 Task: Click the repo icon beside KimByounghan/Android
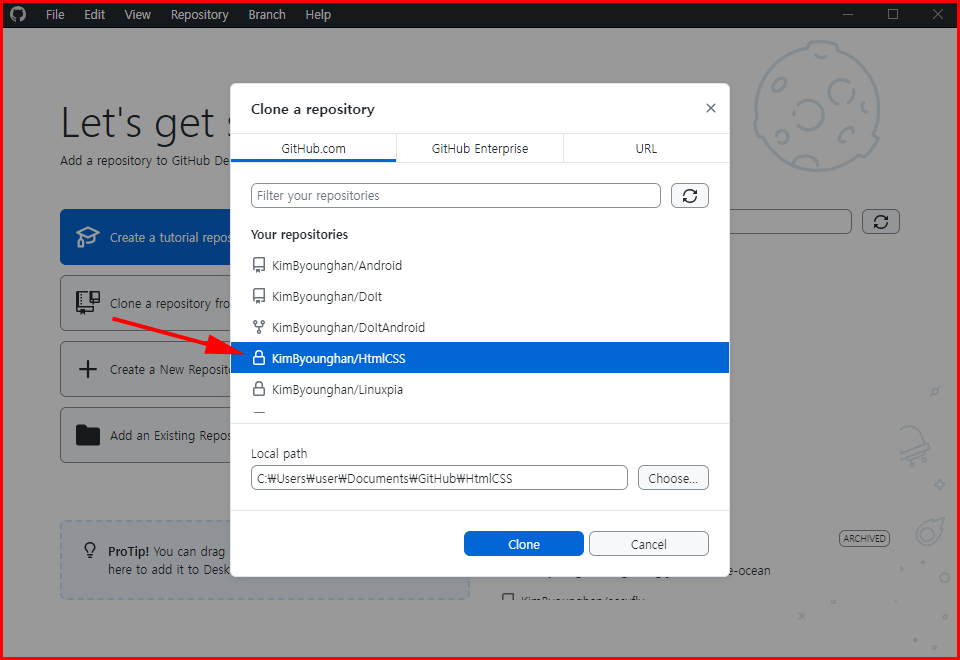click(x=259, y=265)
